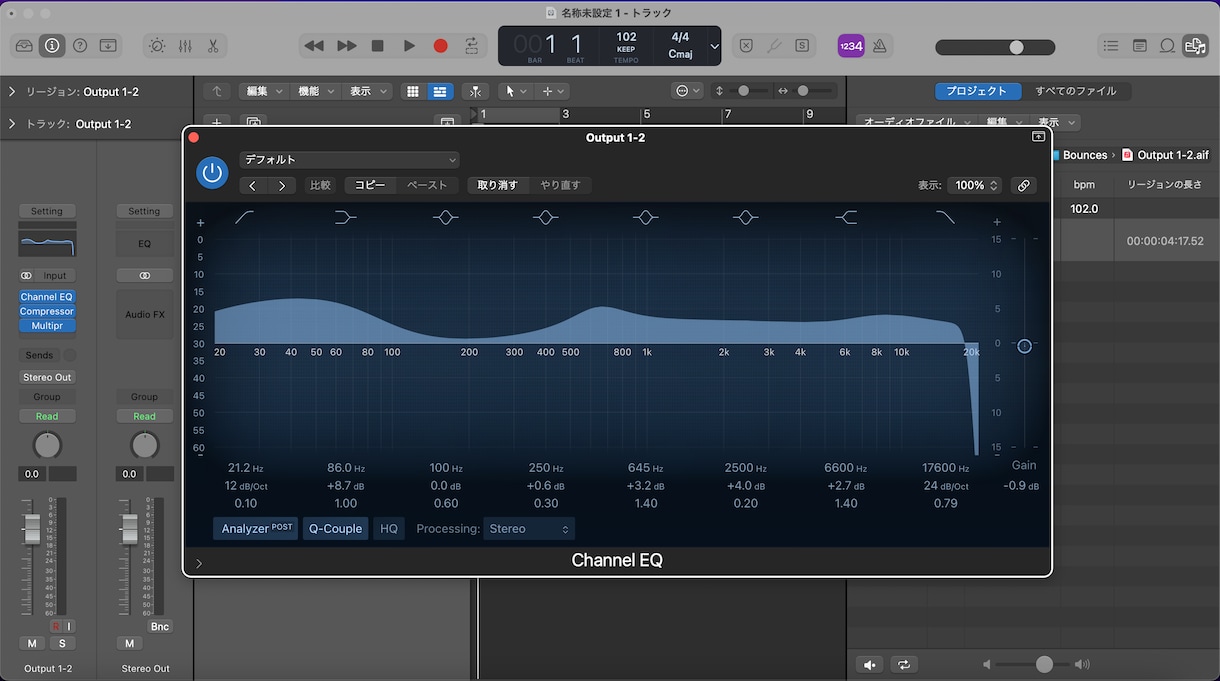Toggle the purple count-in 1234 button
1220x681 pixels.
click(x=851, y=46)
